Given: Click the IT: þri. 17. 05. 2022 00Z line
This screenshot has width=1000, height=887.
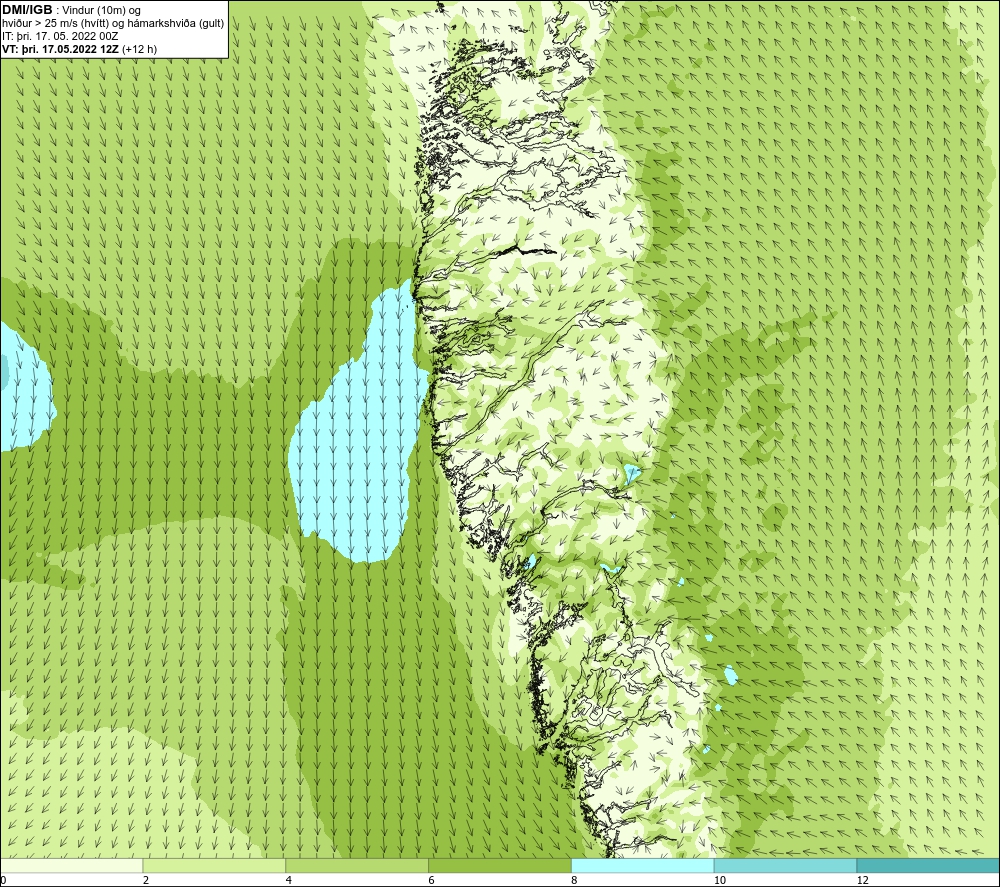Looking at the screenshot, I should click(60, 36).
